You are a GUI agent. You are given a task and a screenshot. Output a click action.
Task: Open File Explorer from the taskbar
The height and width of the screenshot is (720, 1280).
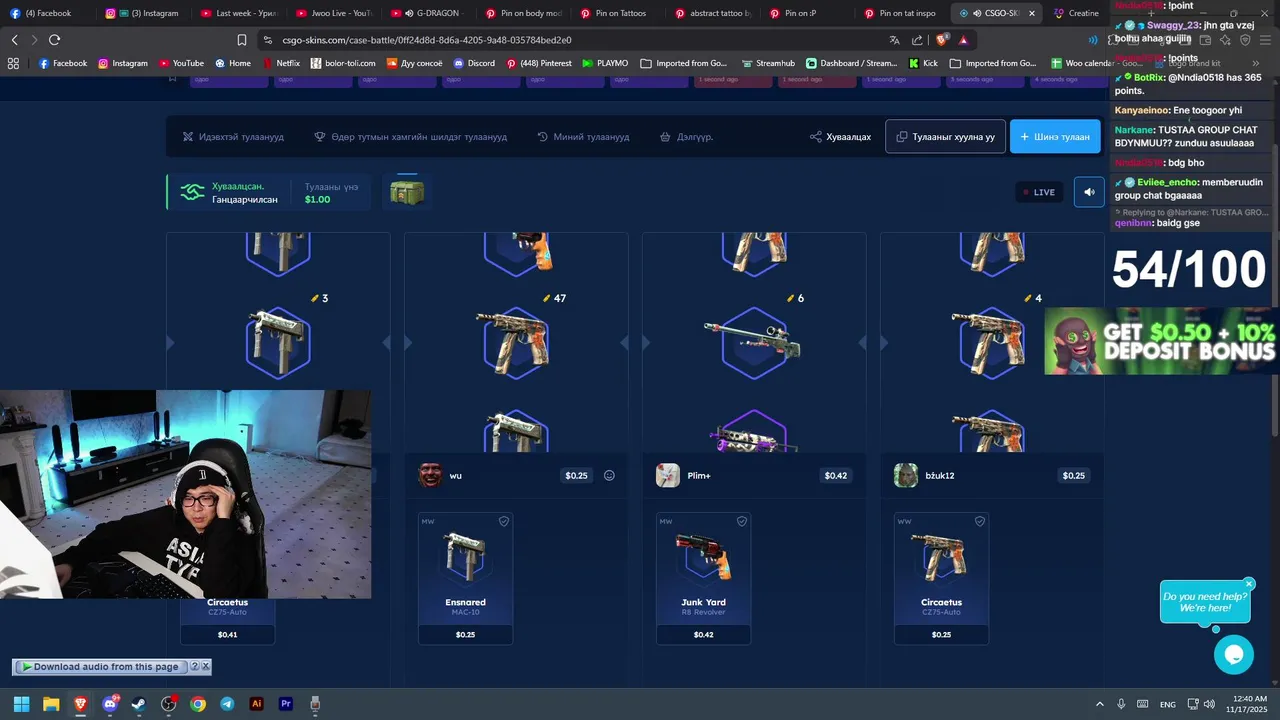[51, 704]
